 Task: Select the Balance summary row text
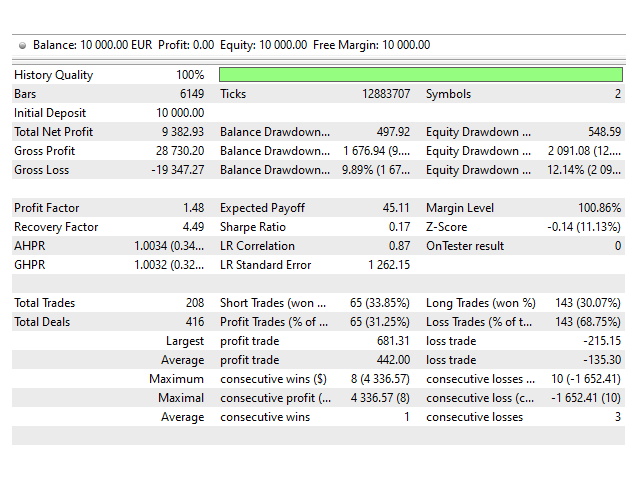click(231, 45)
